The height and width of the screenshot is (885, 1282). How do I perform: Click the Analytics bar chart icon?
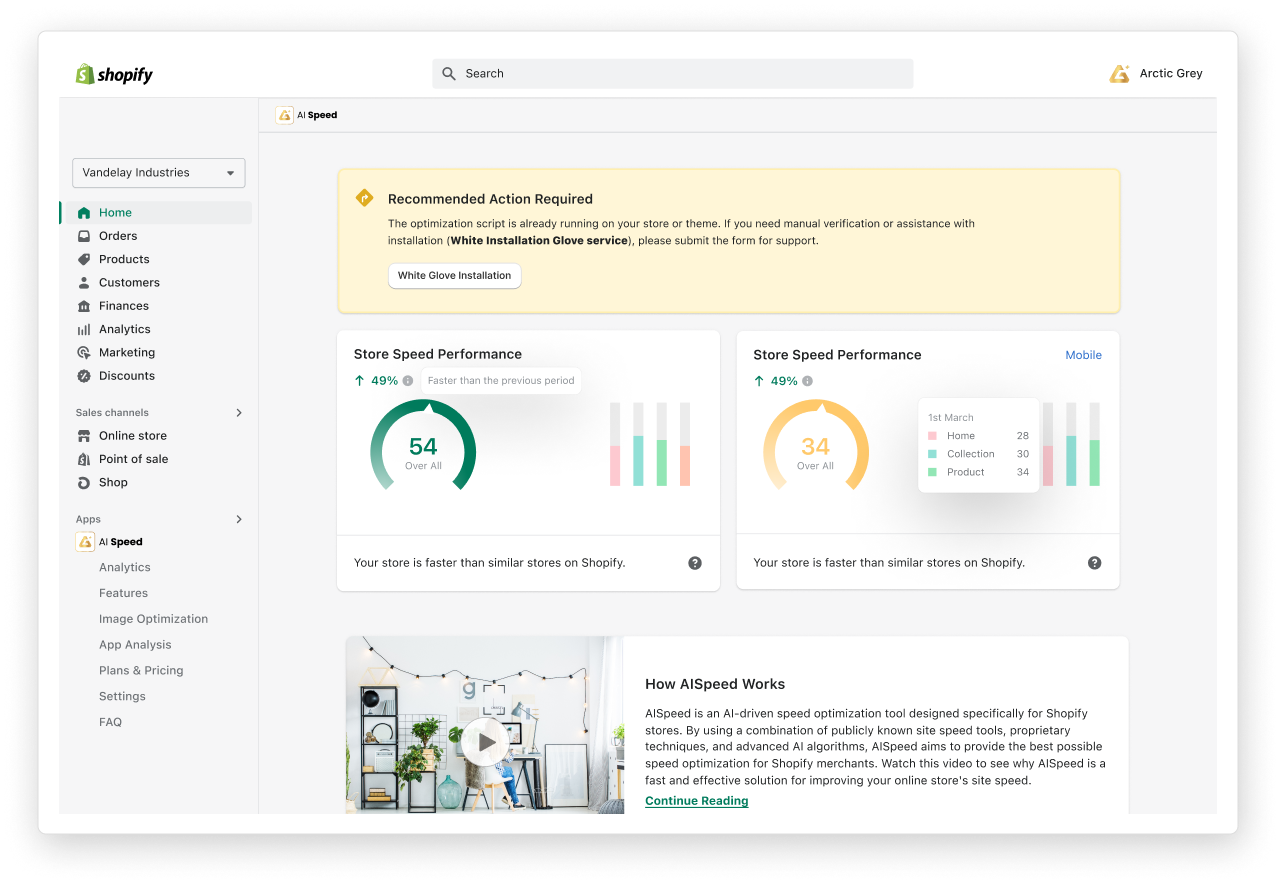pyautogui.click(x=84, y=329)
